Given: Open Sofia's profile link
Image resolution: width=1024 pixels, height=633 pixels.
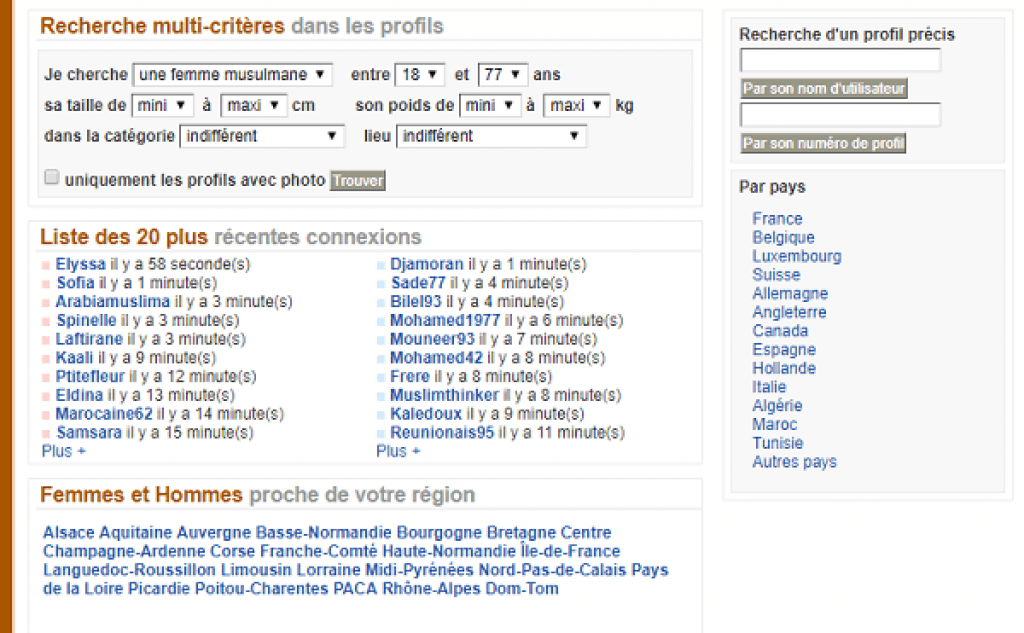Looking at the screenshot, I should pyautogui.click(x=75, y=283).
